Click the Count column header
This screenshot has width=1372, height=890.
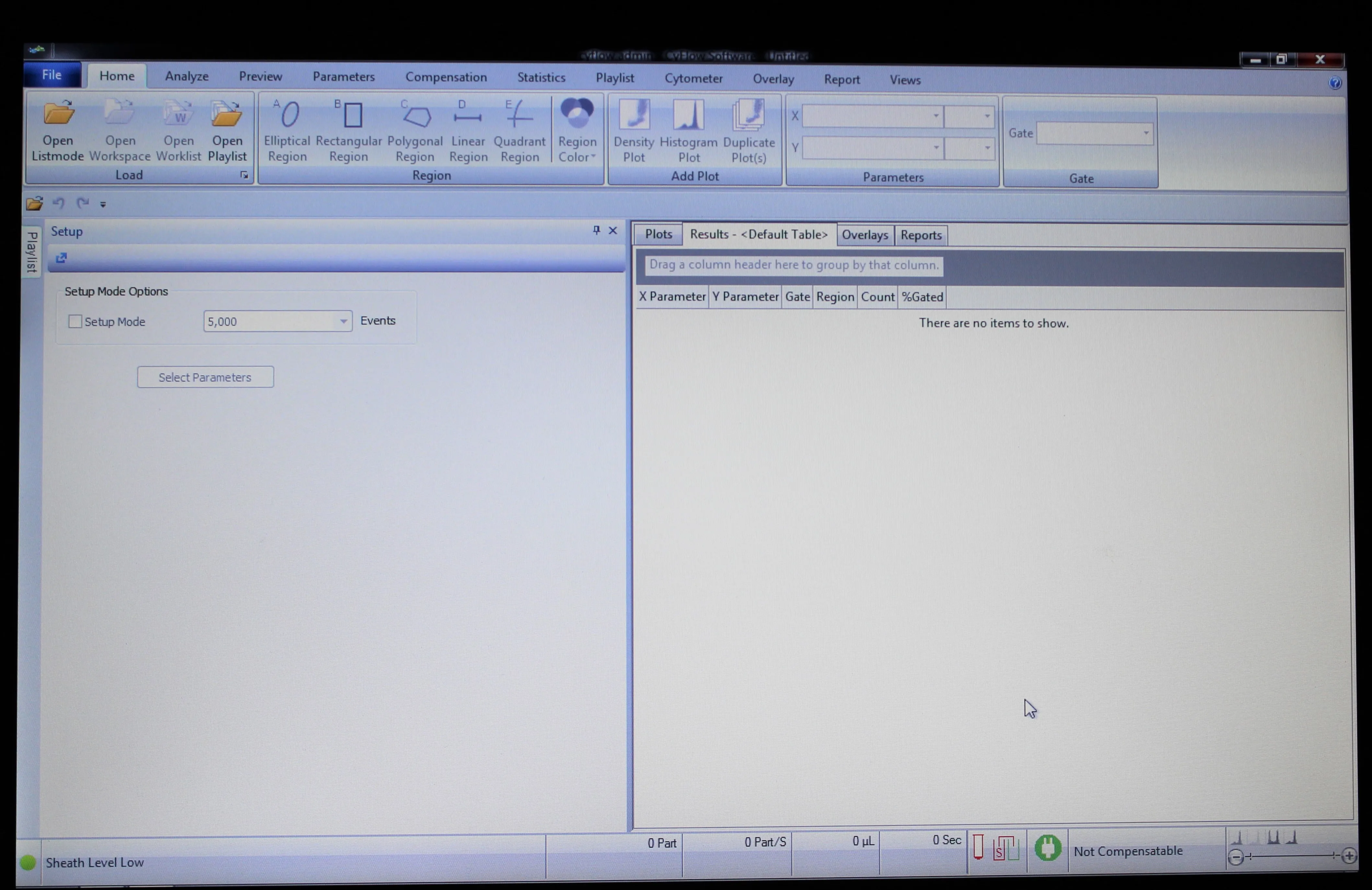878,297
